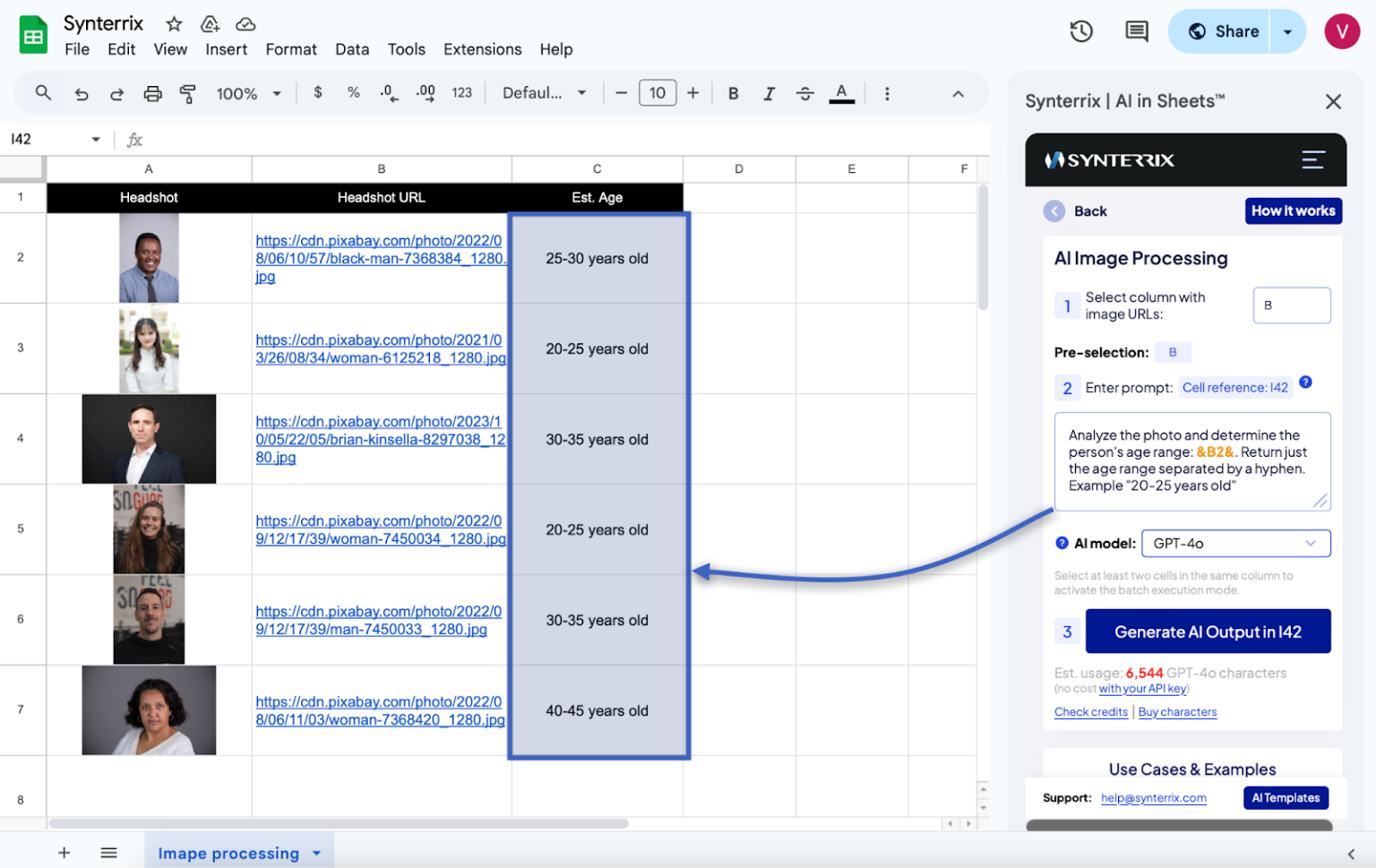
Task: Open the GPT-4o AI model dropdown
Action: click(x=1235, y=543)
